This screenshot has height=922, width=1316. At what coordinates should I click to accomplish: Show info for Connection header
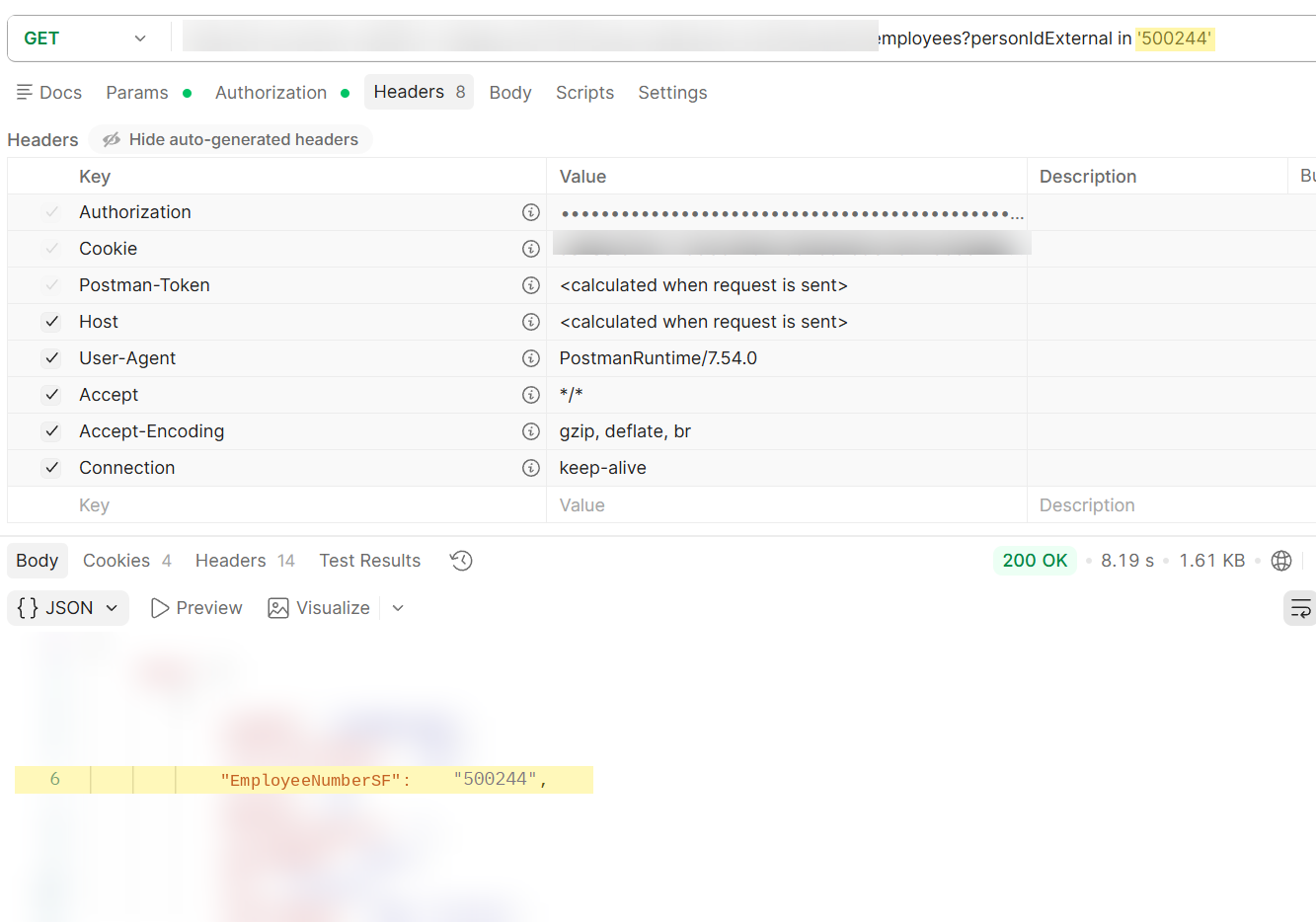[531, 468]
